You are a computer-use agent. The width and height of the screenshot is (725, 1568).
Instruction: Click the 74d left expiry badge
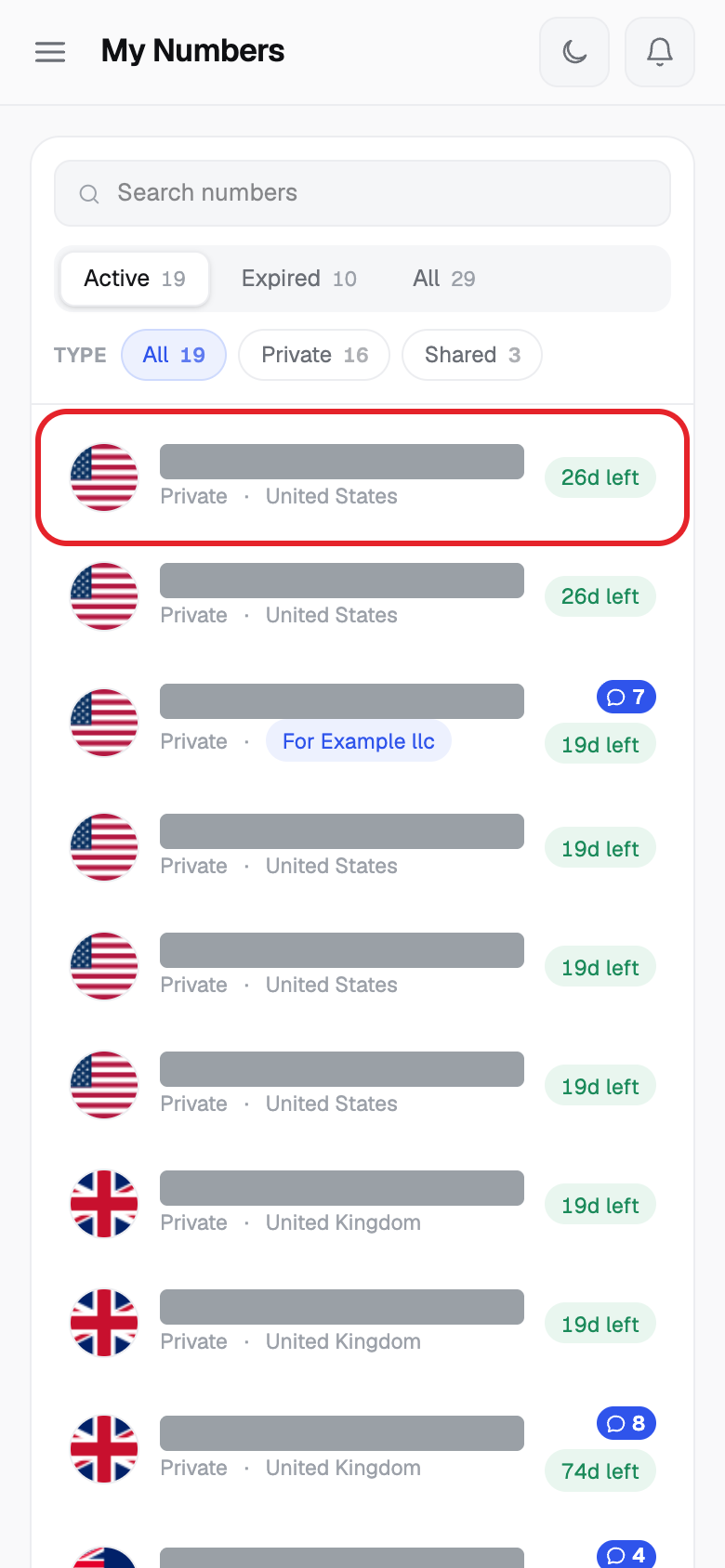pyautogui.click(x=600, y=1471)
